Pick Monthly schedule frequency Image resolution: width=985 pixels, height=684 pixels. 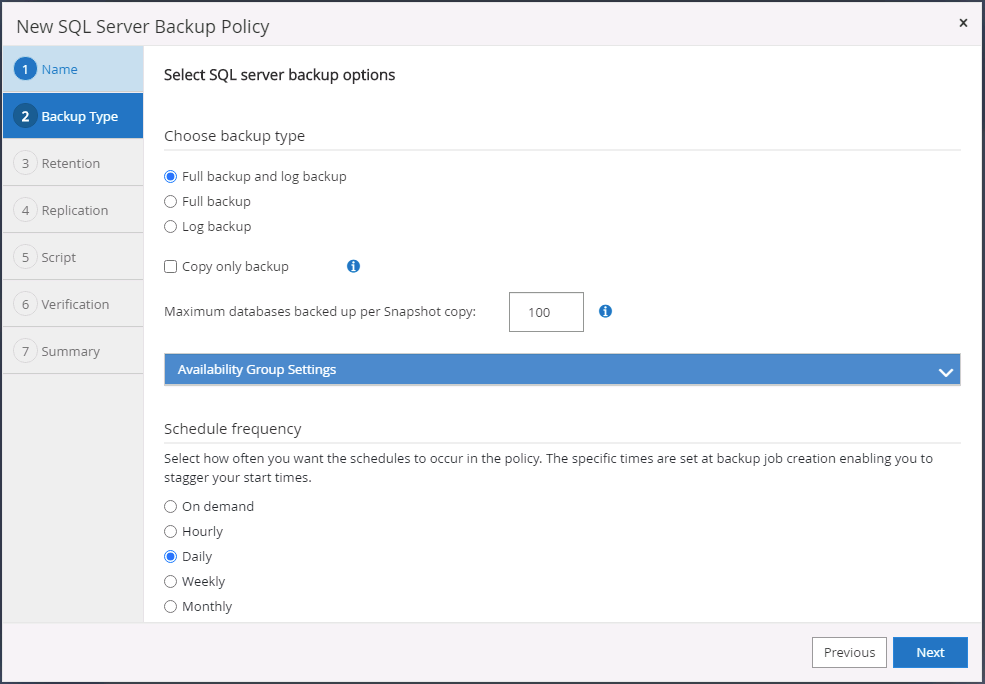171,607
